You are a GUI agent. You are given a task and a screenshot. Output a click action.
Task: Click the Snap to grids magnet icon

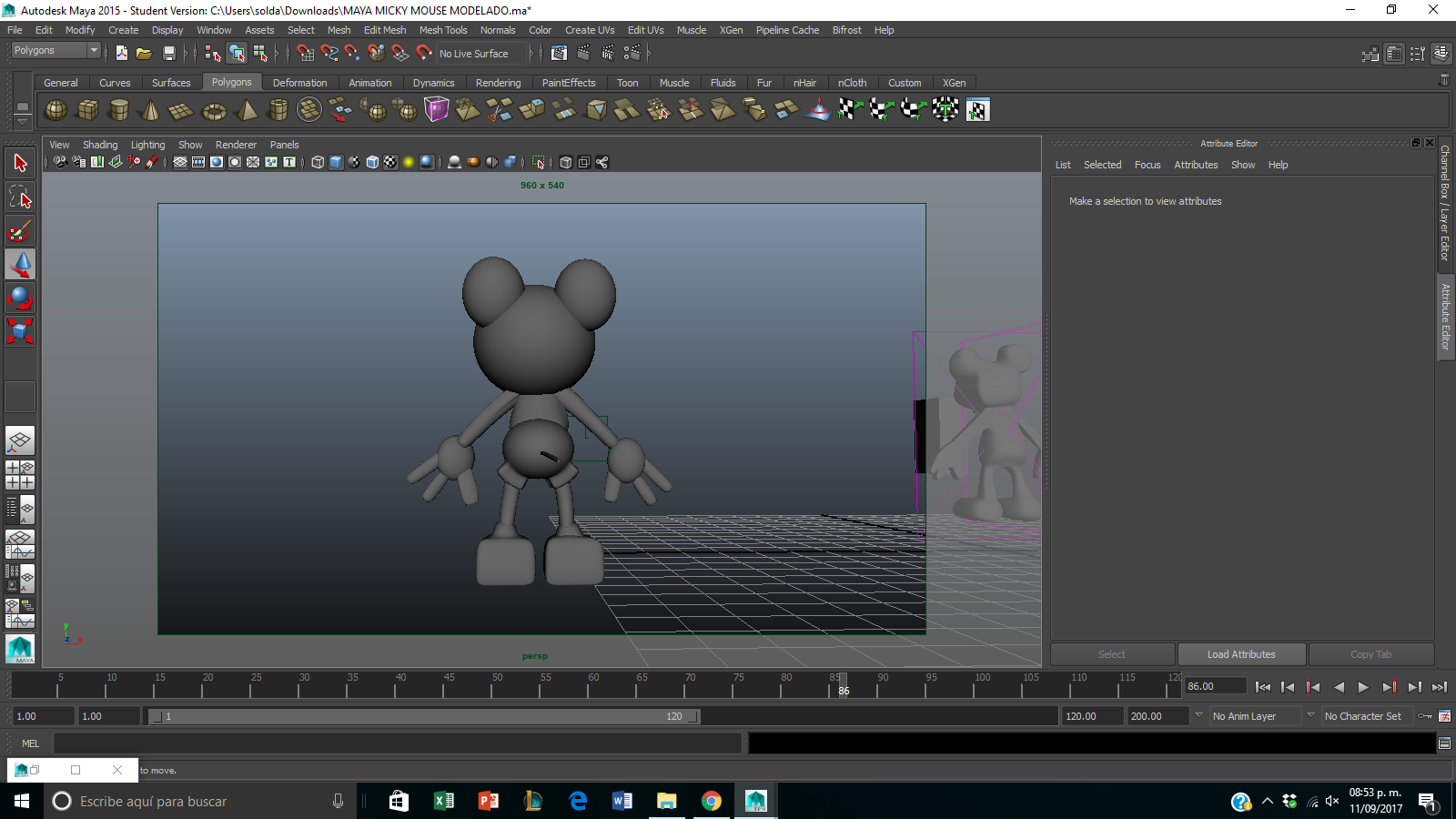tap(305, 54)
